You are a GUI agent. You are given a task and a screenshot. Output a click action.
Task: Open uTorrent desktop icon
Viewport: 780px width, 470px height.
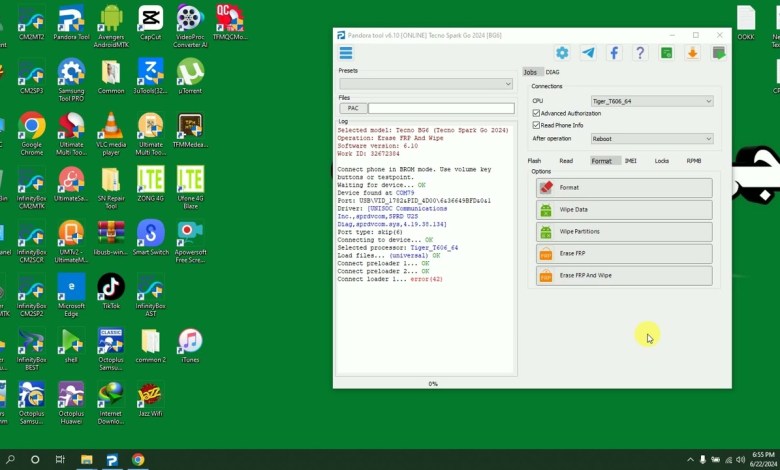190,77
